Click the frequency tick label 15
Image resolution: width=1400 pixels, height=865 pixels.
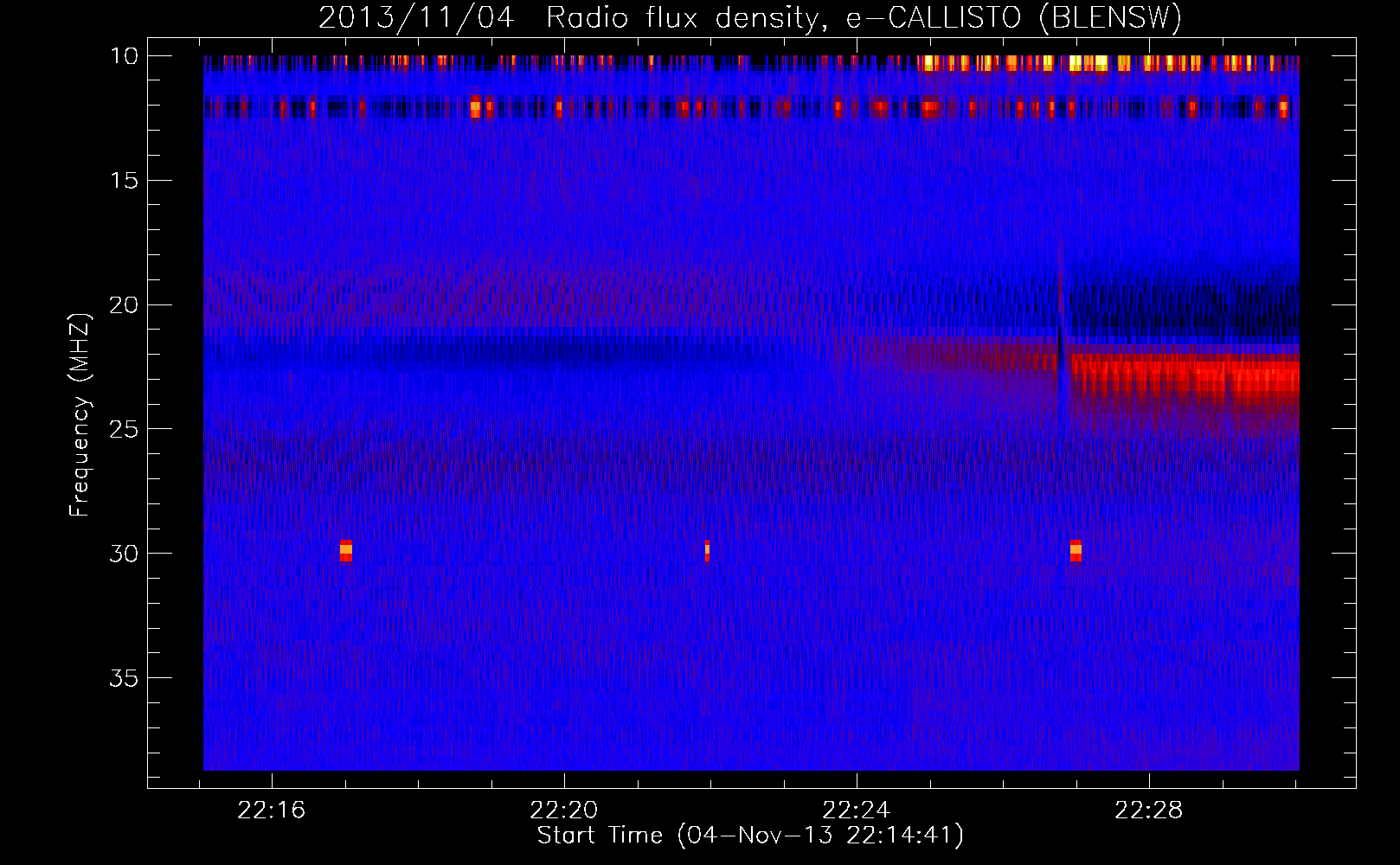124,180
